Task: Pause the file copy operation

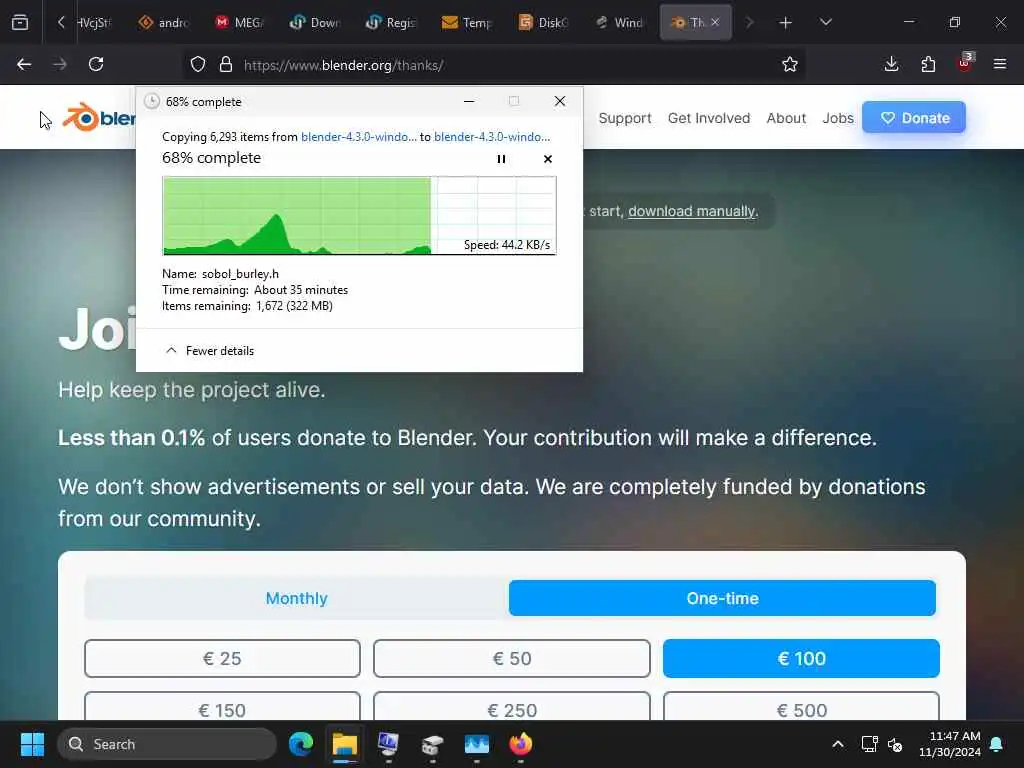Action: [x=501, y=159]
